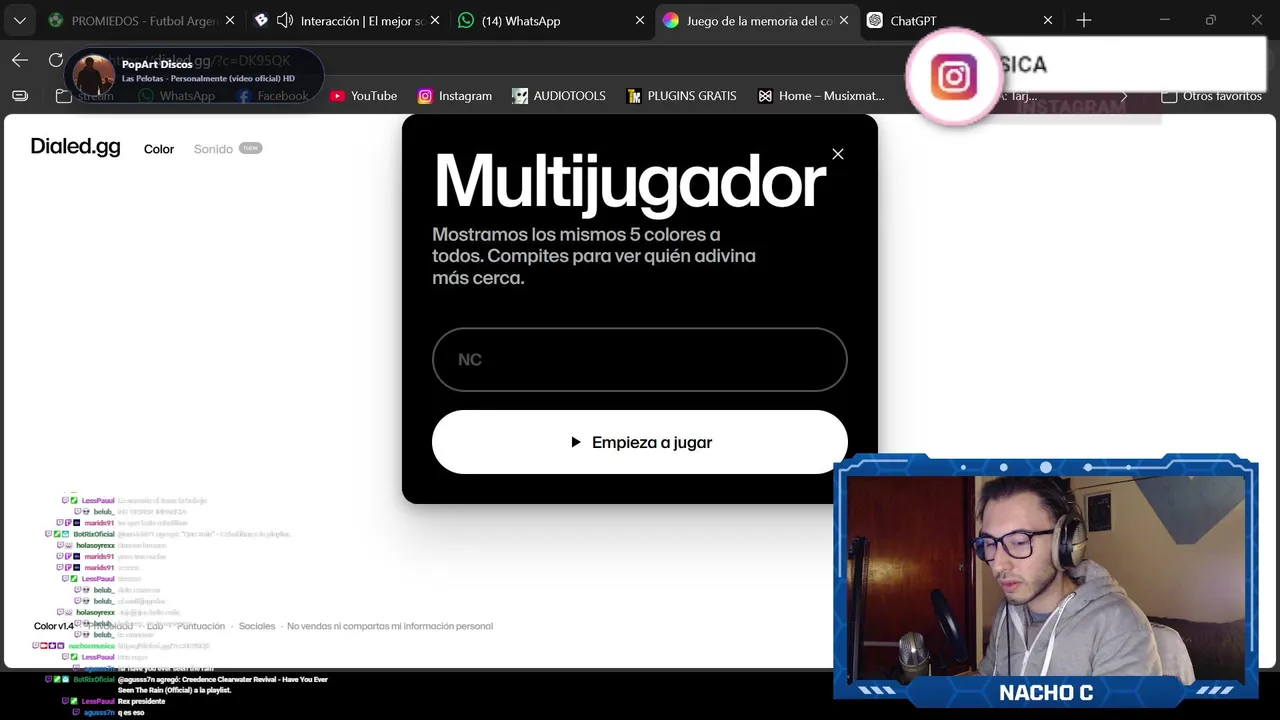Viewport: 1280px width, 720px height.
Task: Close the PROMIEDOS tab
Action: (x=230, y=20)
